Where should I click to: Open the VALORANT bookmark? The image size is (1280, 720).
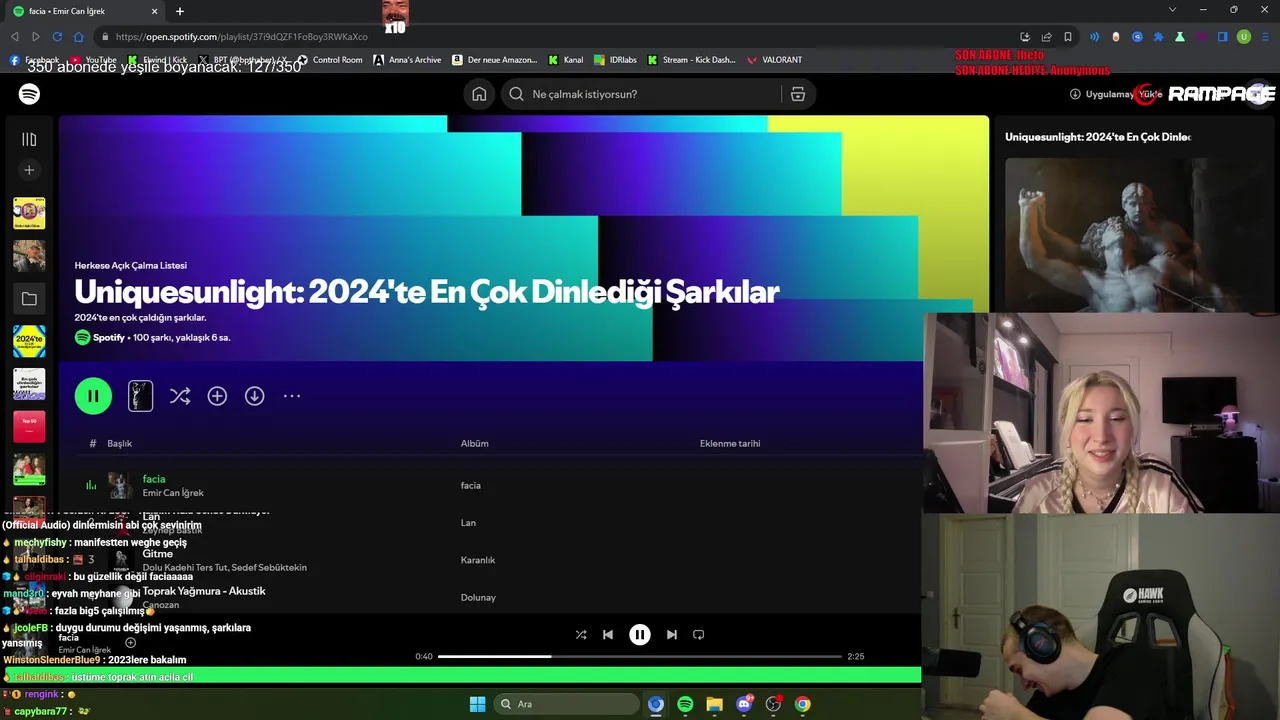tap(773, 60)
